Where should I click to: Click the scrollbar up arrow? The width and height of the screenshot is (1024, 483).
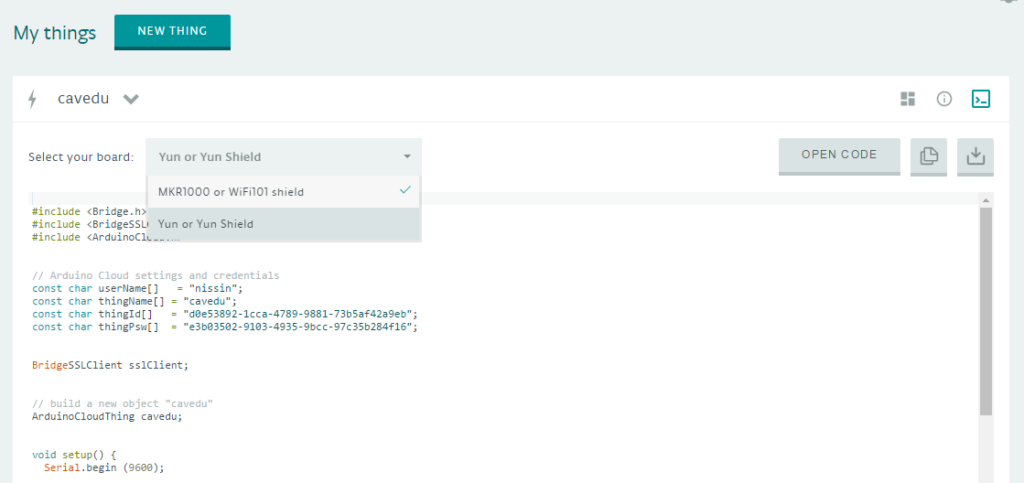(986, 200)
